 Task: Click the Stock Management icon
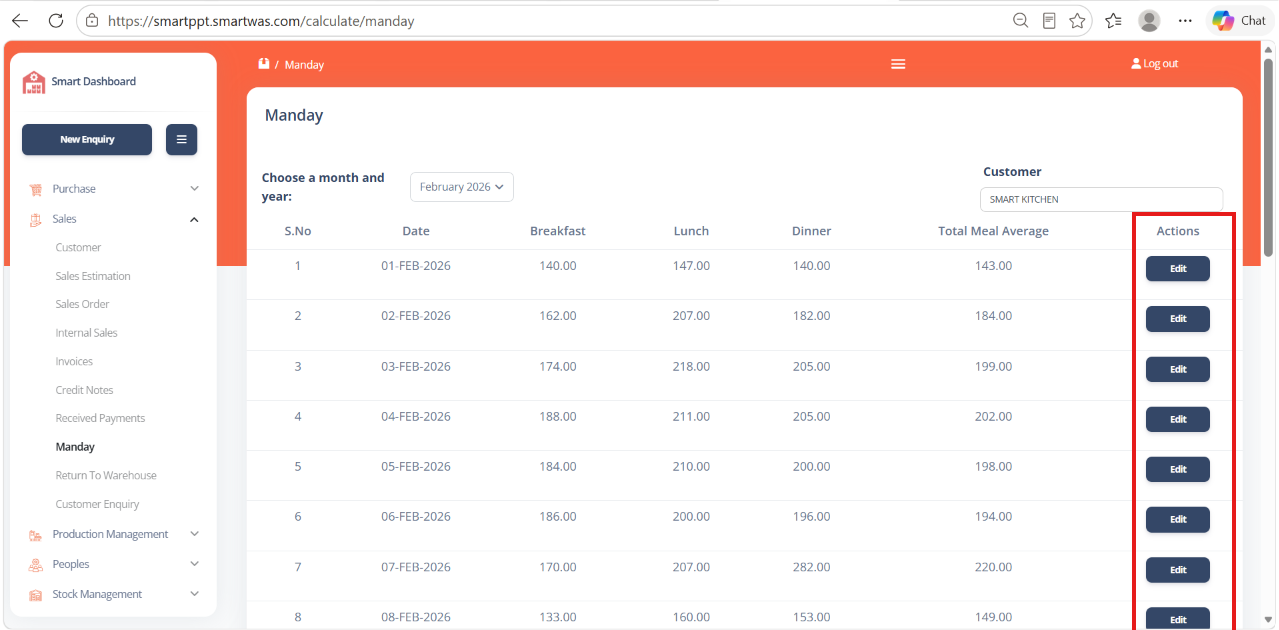pos(35,595)
